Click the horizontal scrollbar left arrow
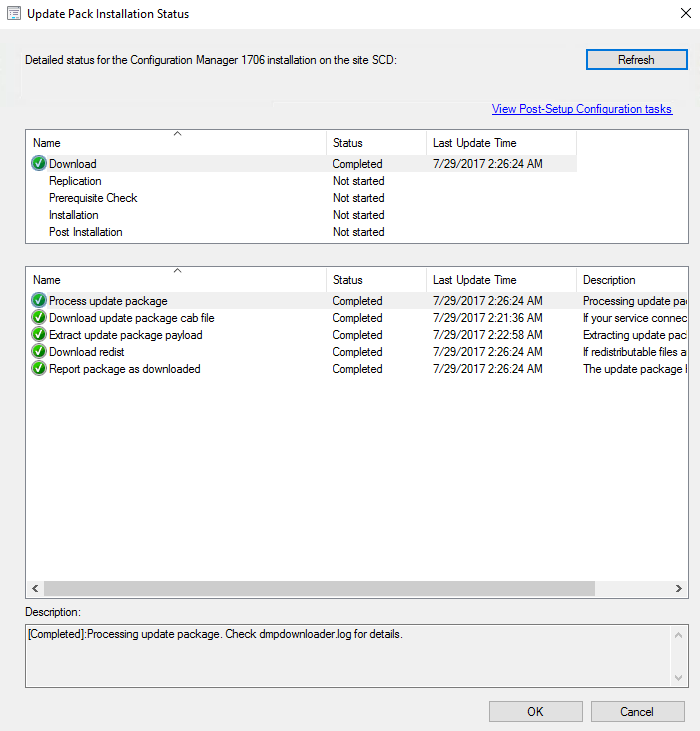The height and width of the screenshot is (731, 700). click(35, 588)
